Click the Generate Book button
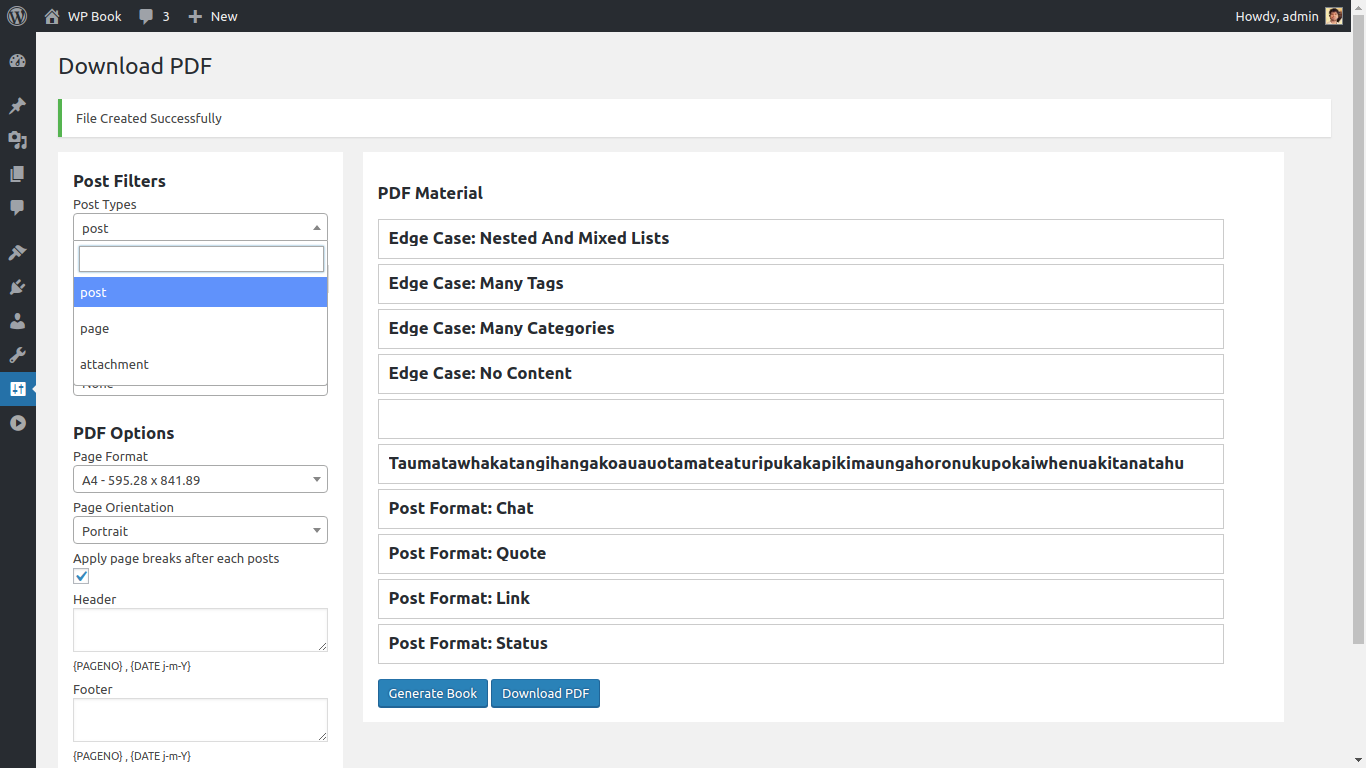1366x768 pixels. pyautogui.click(x=433, y=694)
